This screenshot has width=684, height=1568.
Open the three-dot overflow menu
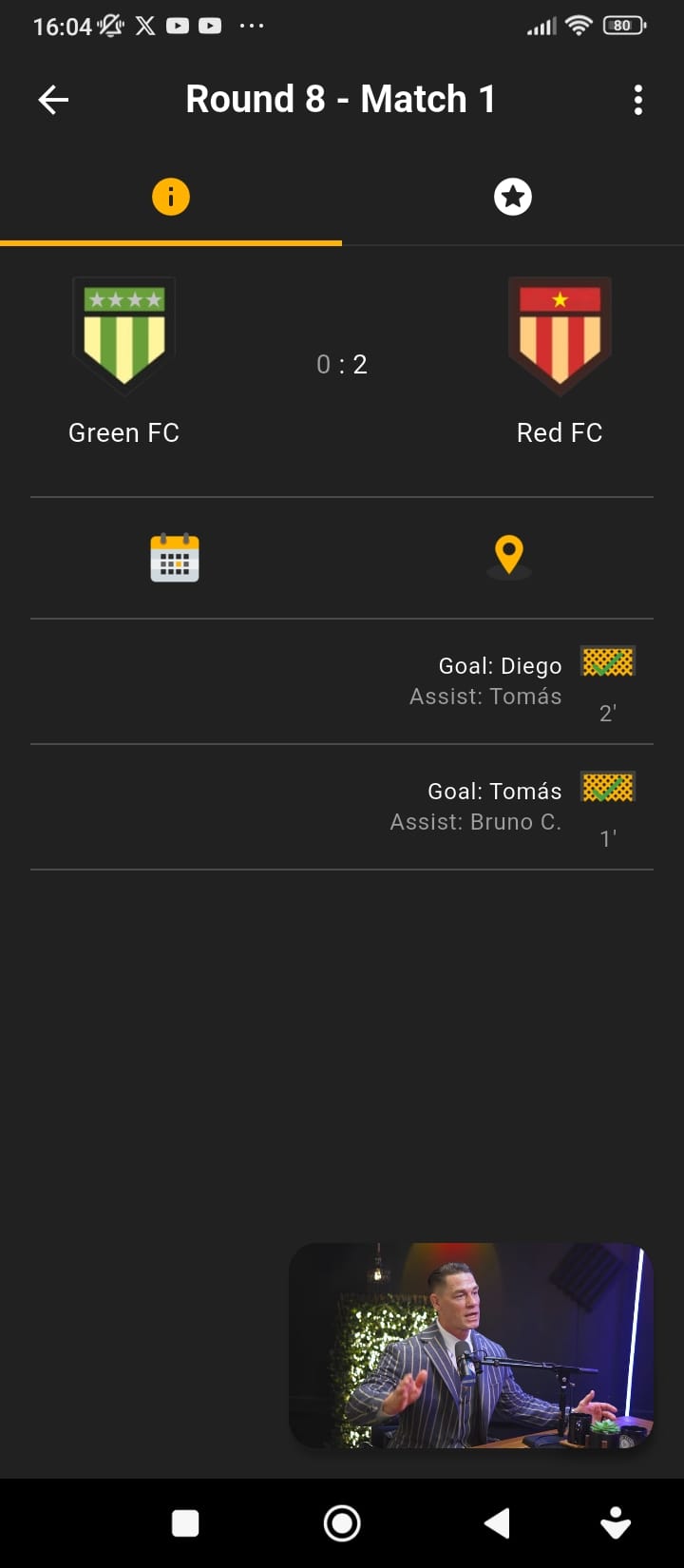pyautogui.click(x=638, y=100)
